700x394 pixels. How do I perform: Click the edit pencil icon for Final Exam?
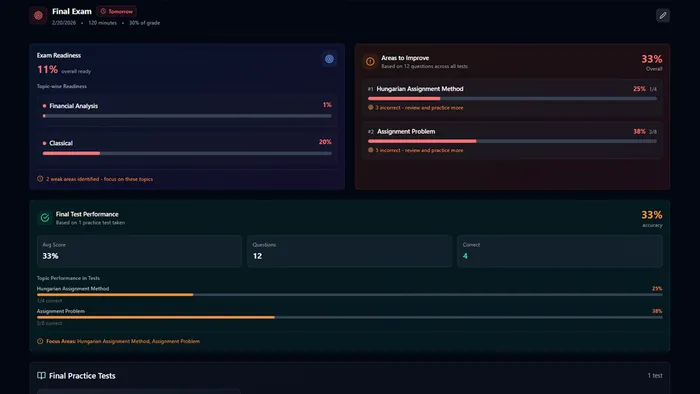662,16
